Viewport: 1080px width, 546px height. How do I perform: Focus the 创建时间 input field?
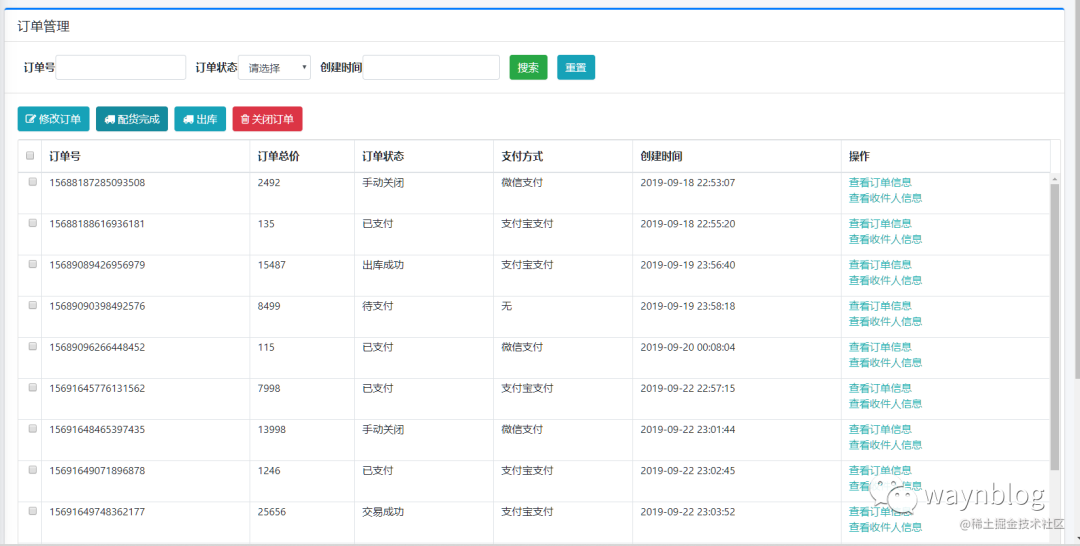tap(431, 67)
